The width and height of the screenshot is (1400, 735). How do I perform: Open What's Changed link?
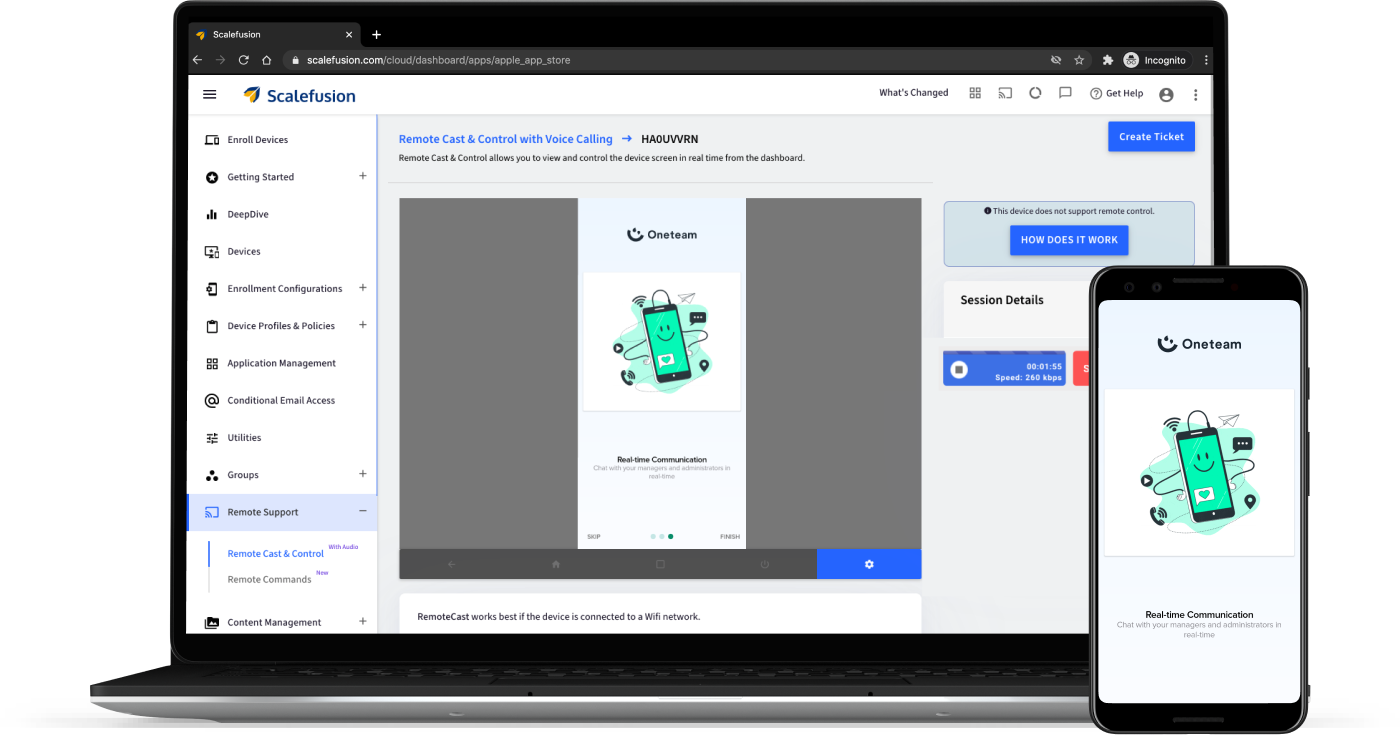(914, 93)
